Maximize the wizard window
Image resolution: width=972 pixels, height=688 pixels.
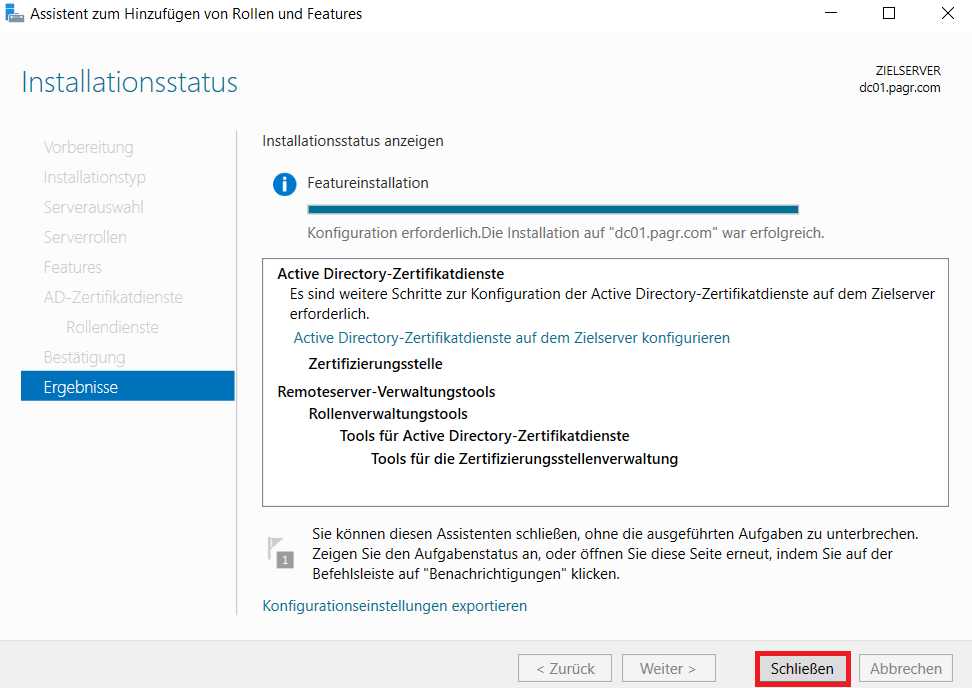[x=888, y=14]
